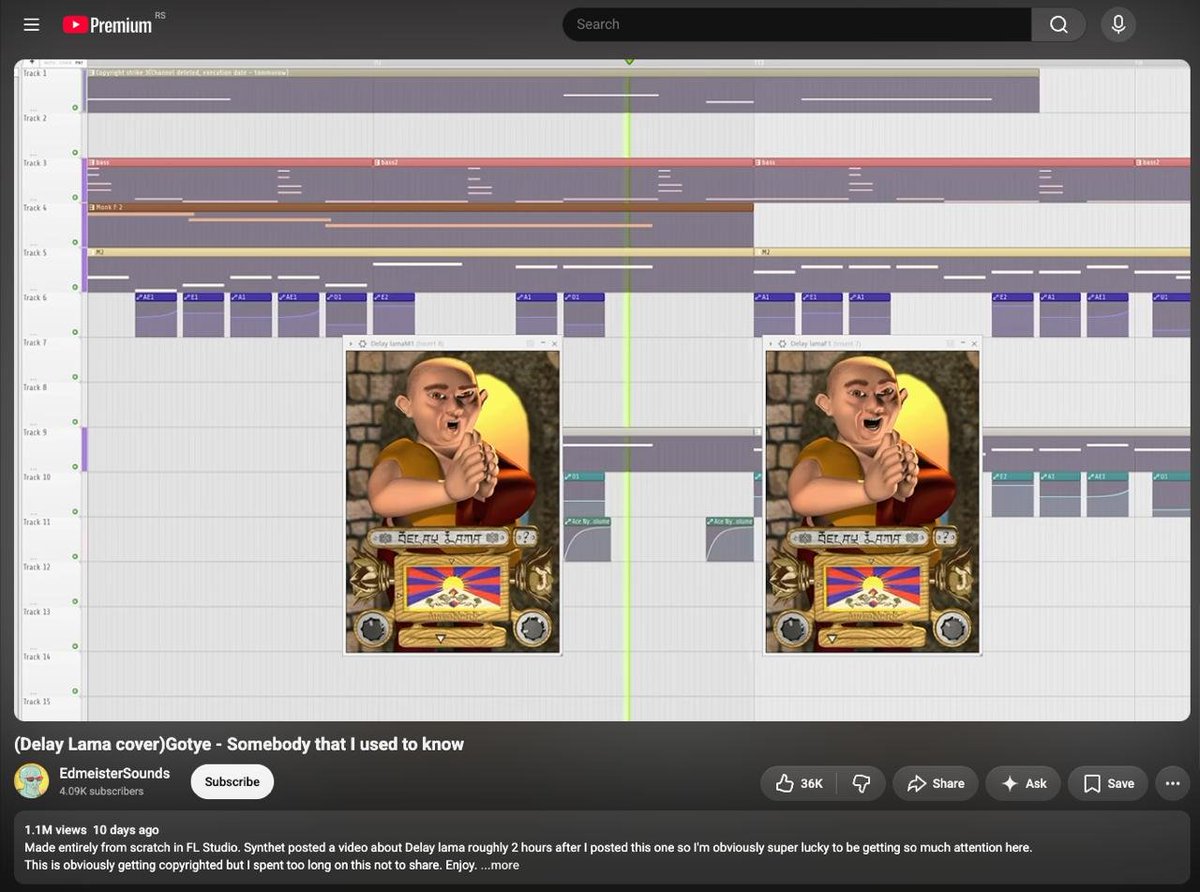Expand the description with ...more

coord(499,865)
